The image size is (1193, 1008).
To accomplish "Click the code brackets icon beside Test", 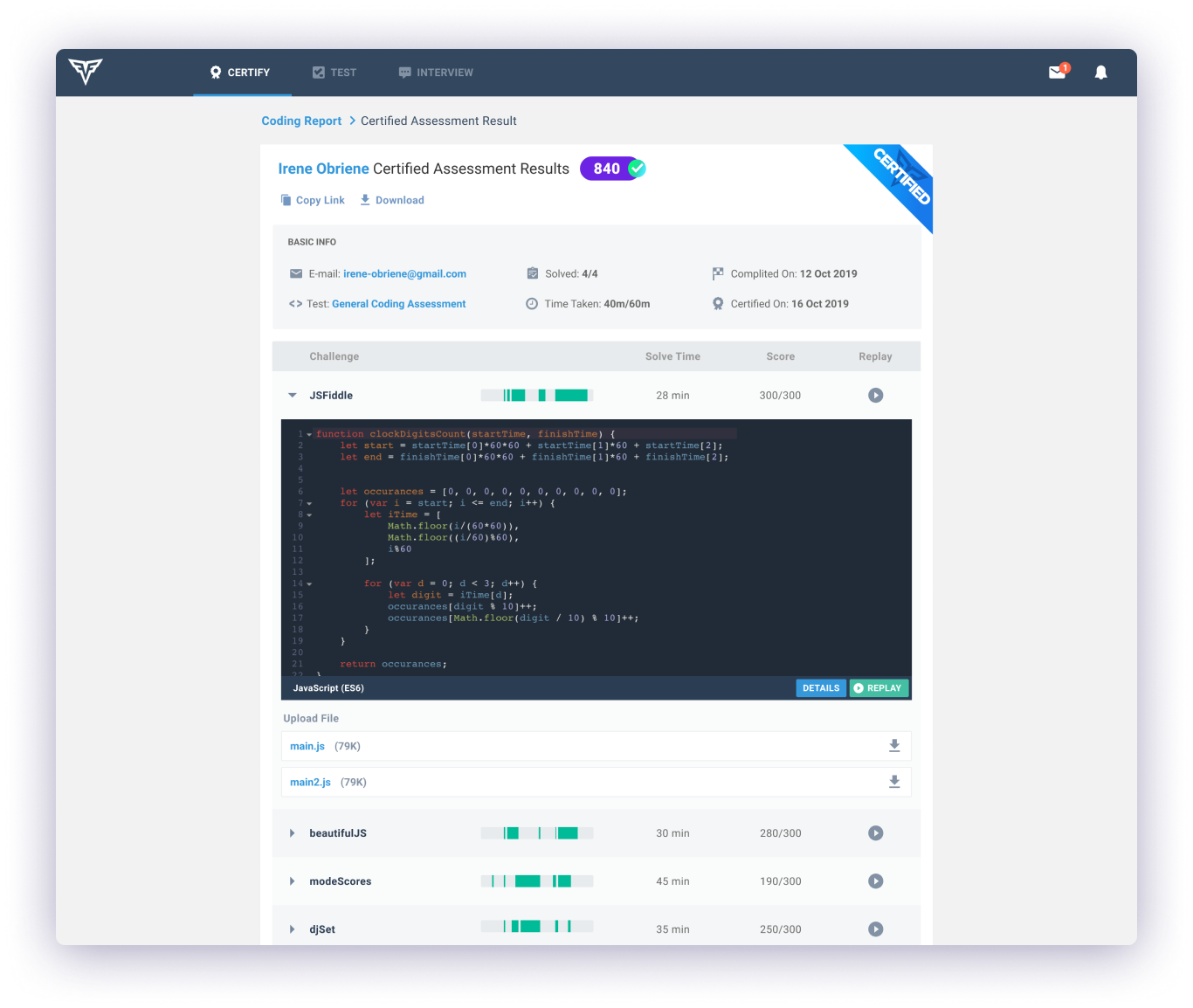I will [295, 304].
